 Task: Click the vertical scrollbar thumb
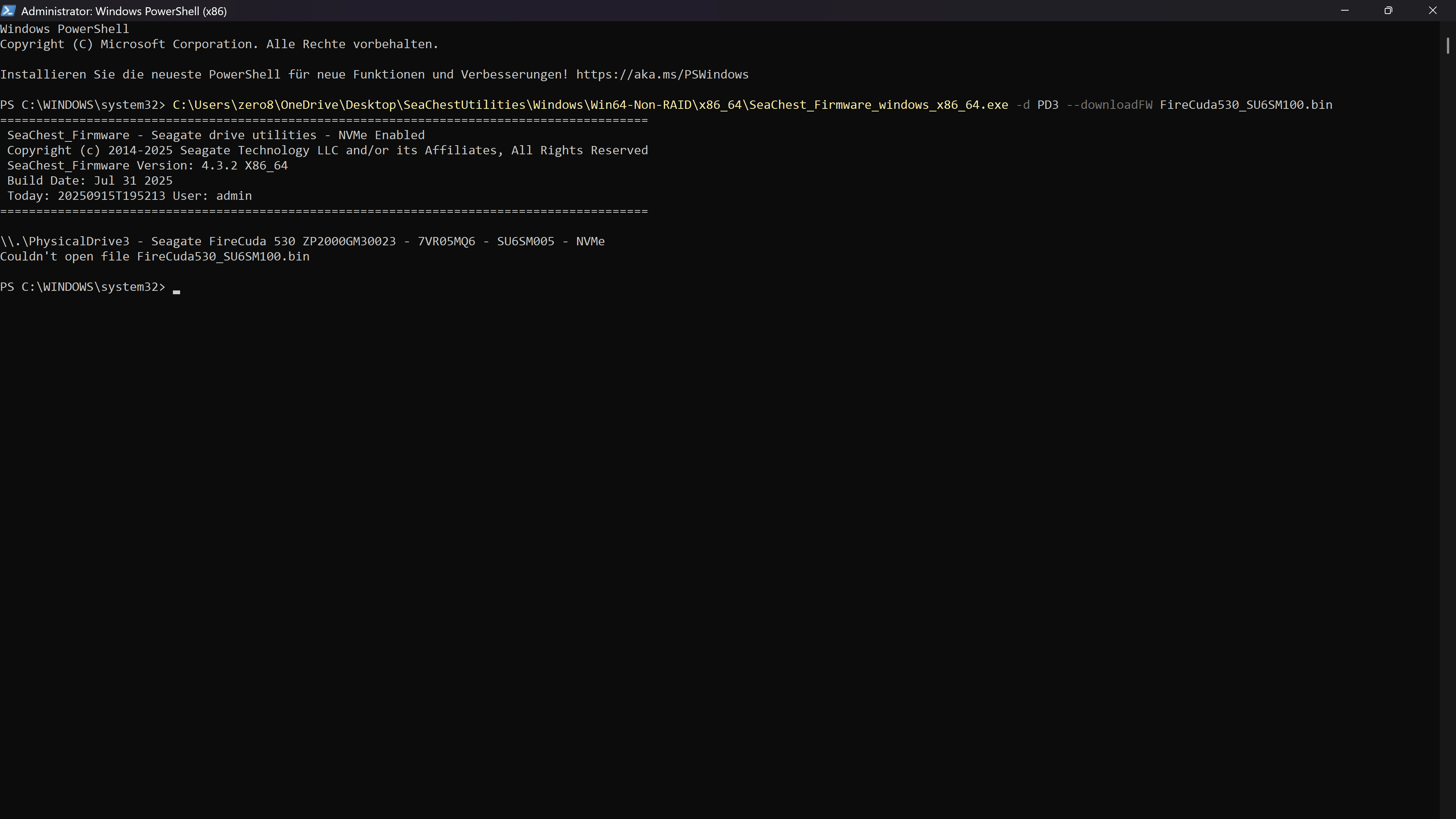[x=1448, y=46]
